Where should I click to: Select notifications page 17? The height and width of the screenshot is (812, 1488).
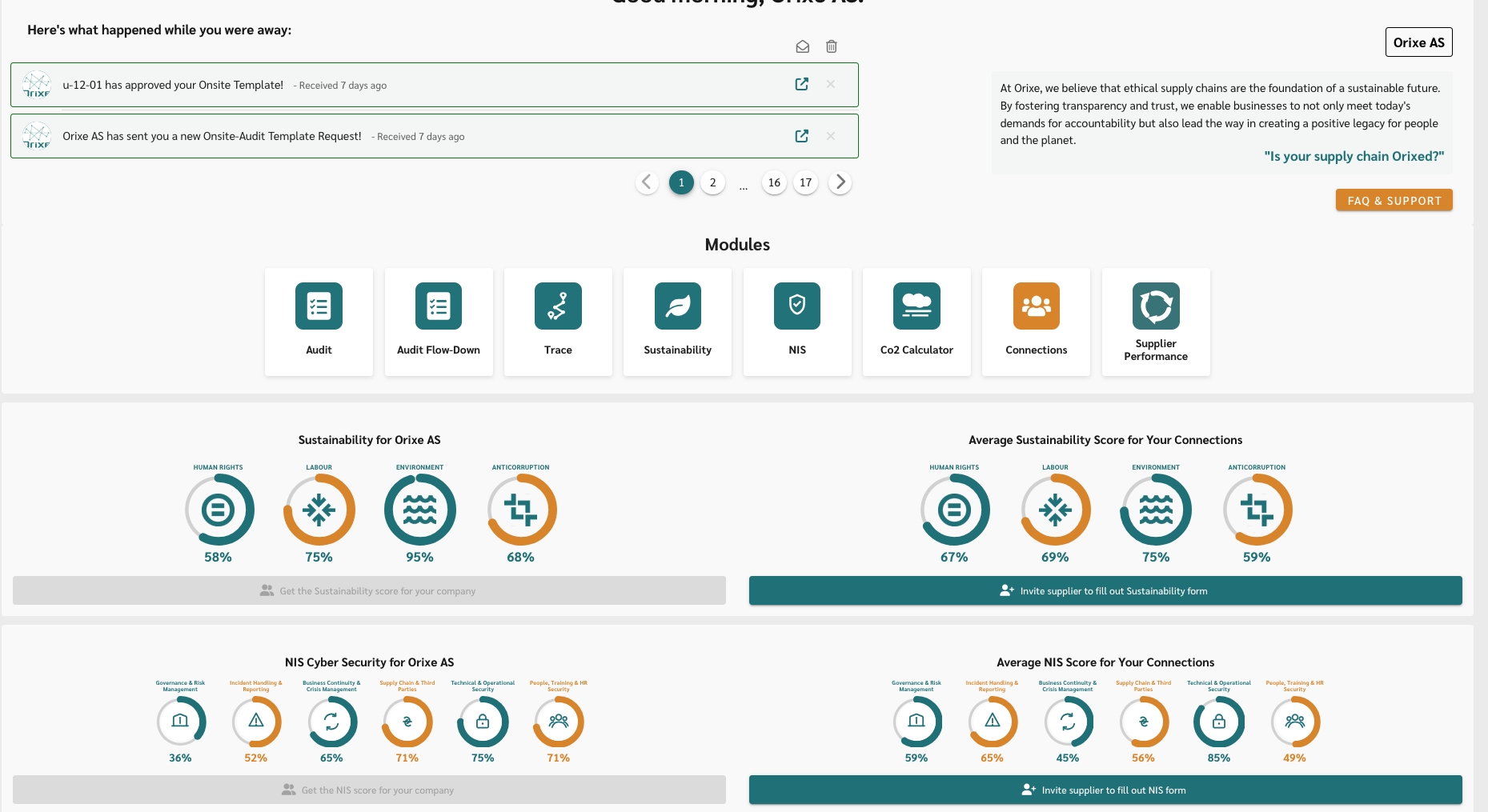click(x=806, y=182)
